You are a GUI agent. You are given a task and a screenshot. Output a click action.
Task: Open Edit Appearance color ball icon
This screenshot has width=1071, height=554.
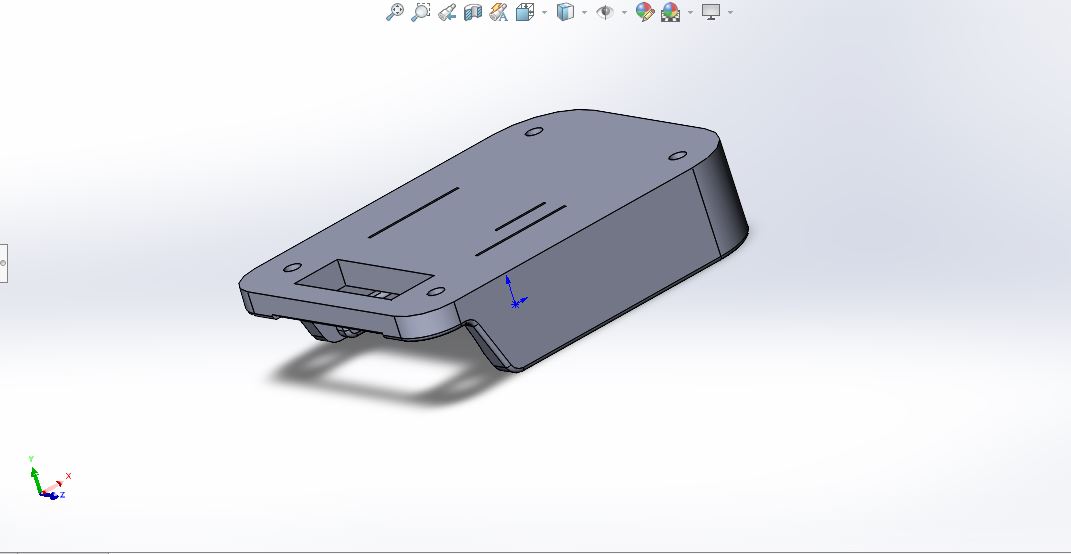click(645, 12)
